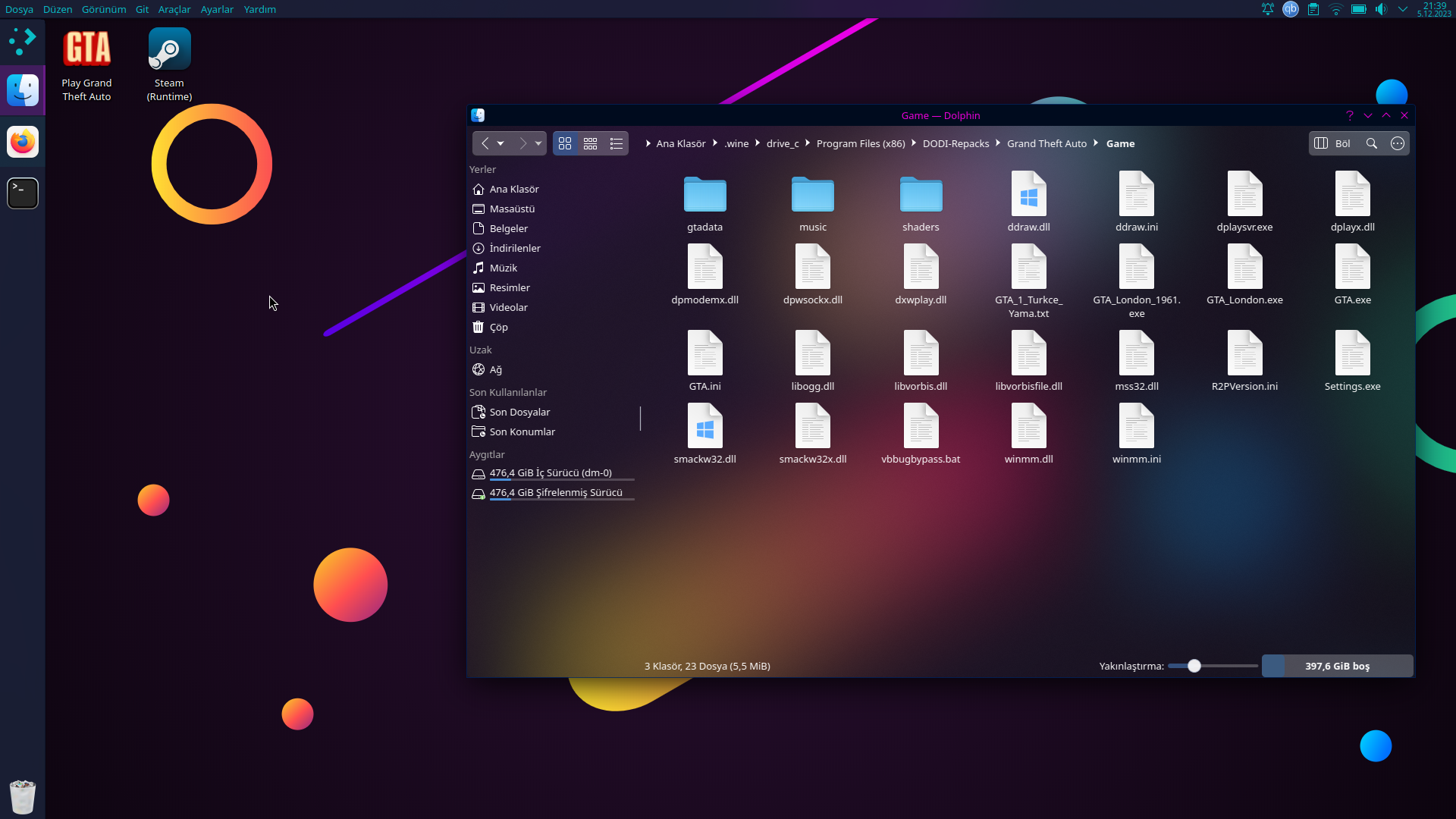Click the search magnifier icon
The height and width of the screenshot is (819, 1456).
click(1372, 143)
